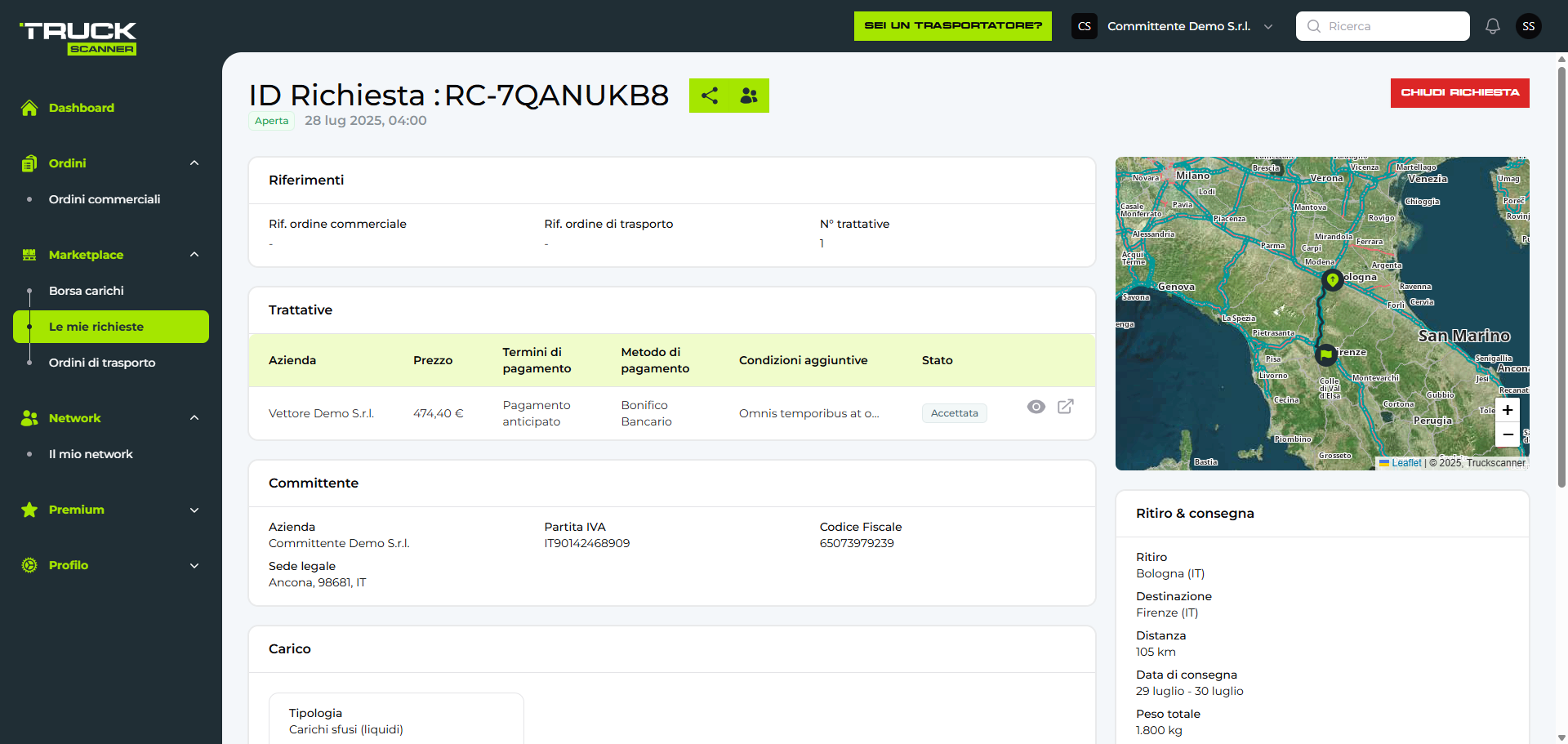Click the Prezzo column header
This screenshot has height=744, width=1568.
(433, 360)
